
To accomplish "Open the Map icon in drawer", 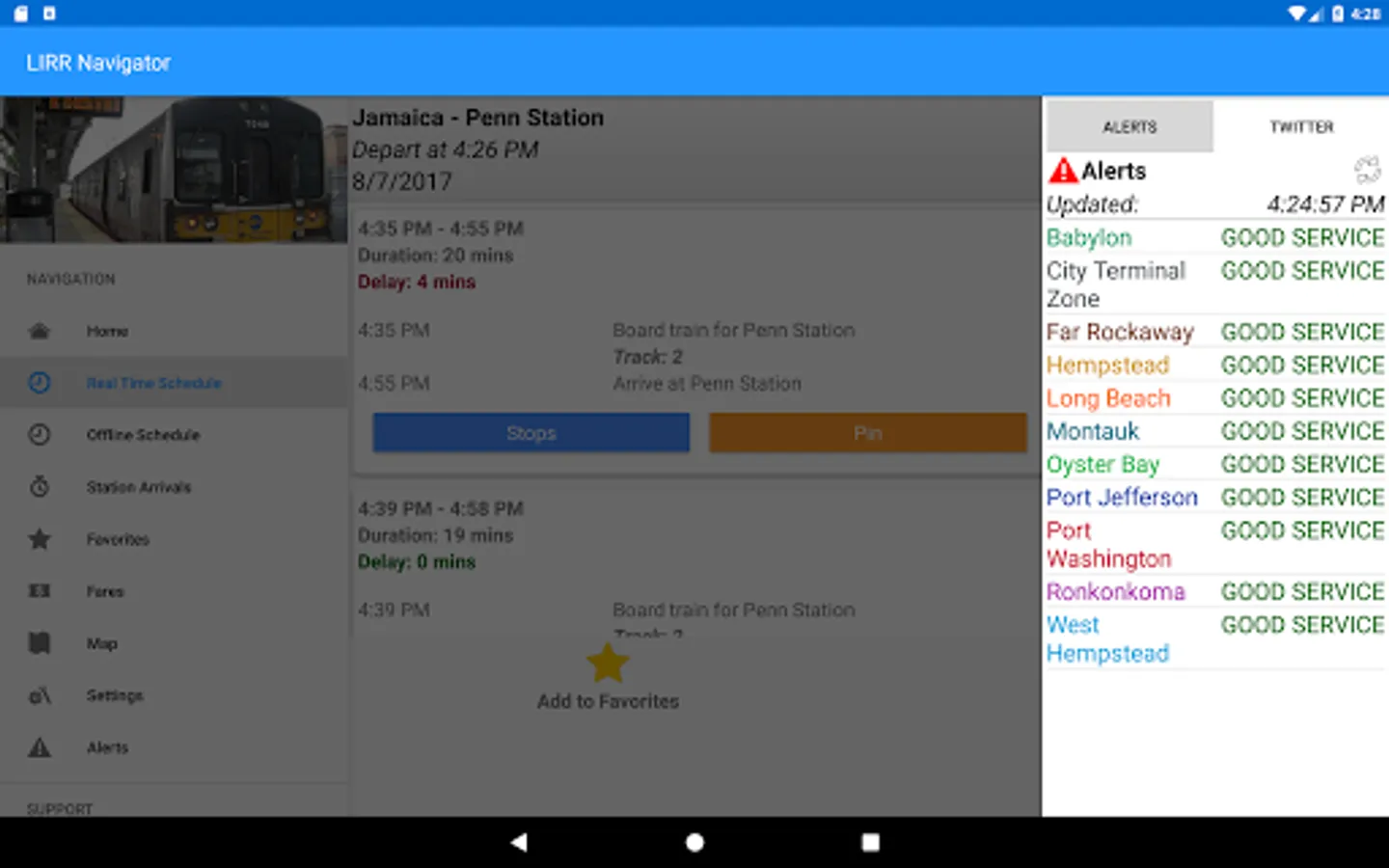I will 40,643.
